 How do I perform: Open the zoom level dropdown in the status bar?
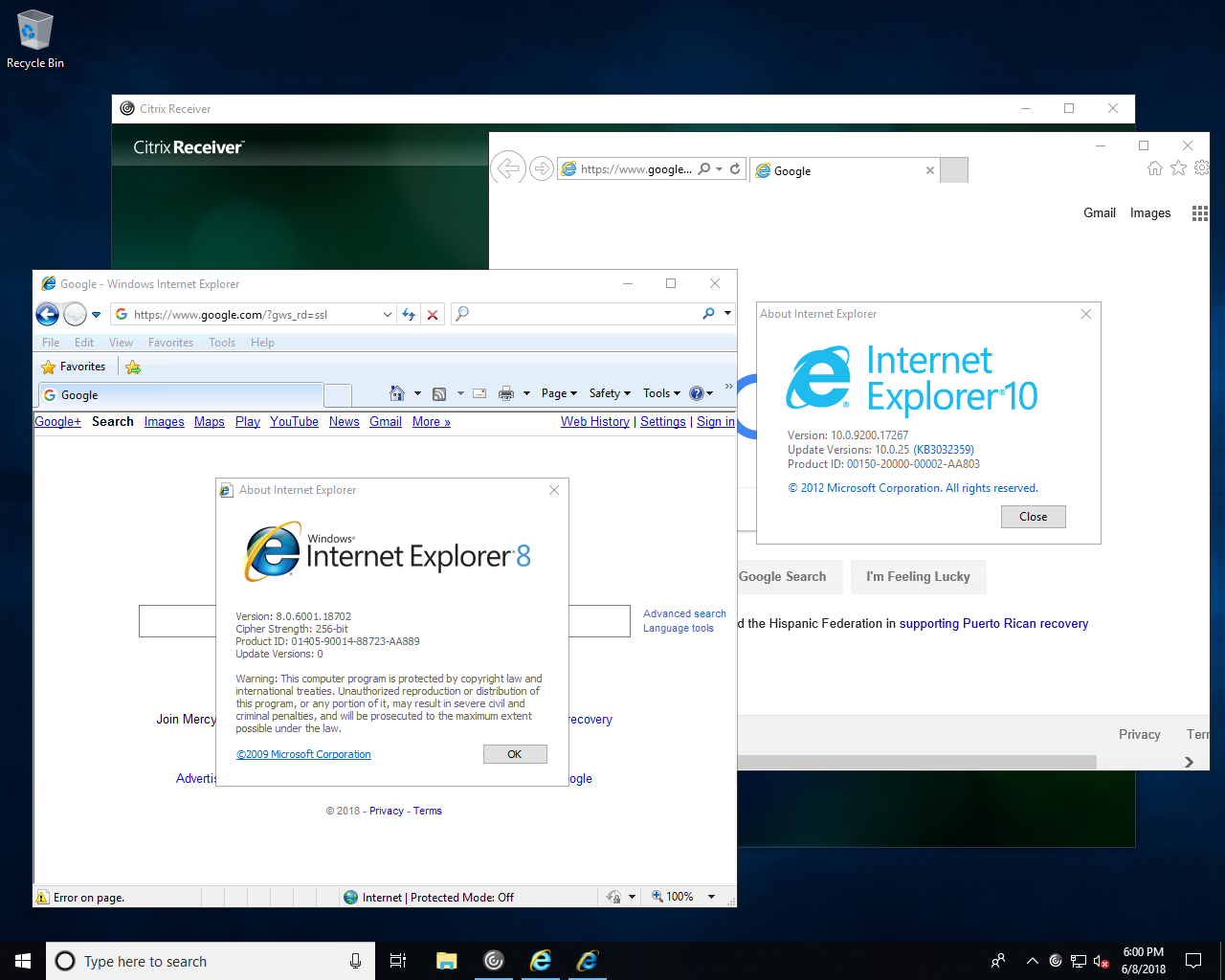pos(710,897)
